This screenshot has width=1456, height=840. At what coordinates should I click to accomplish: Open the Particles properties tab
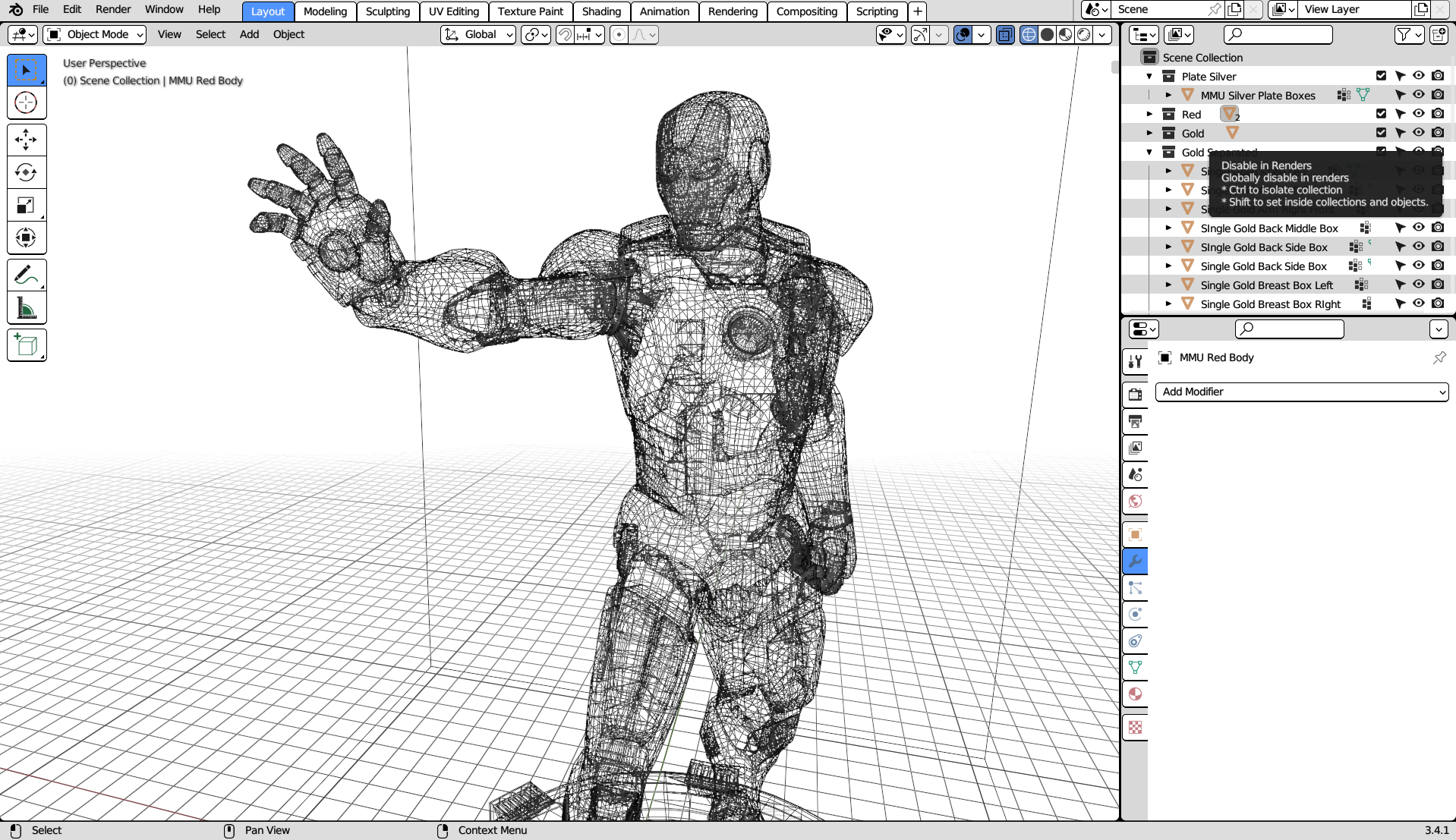[x=1135, y=588]
